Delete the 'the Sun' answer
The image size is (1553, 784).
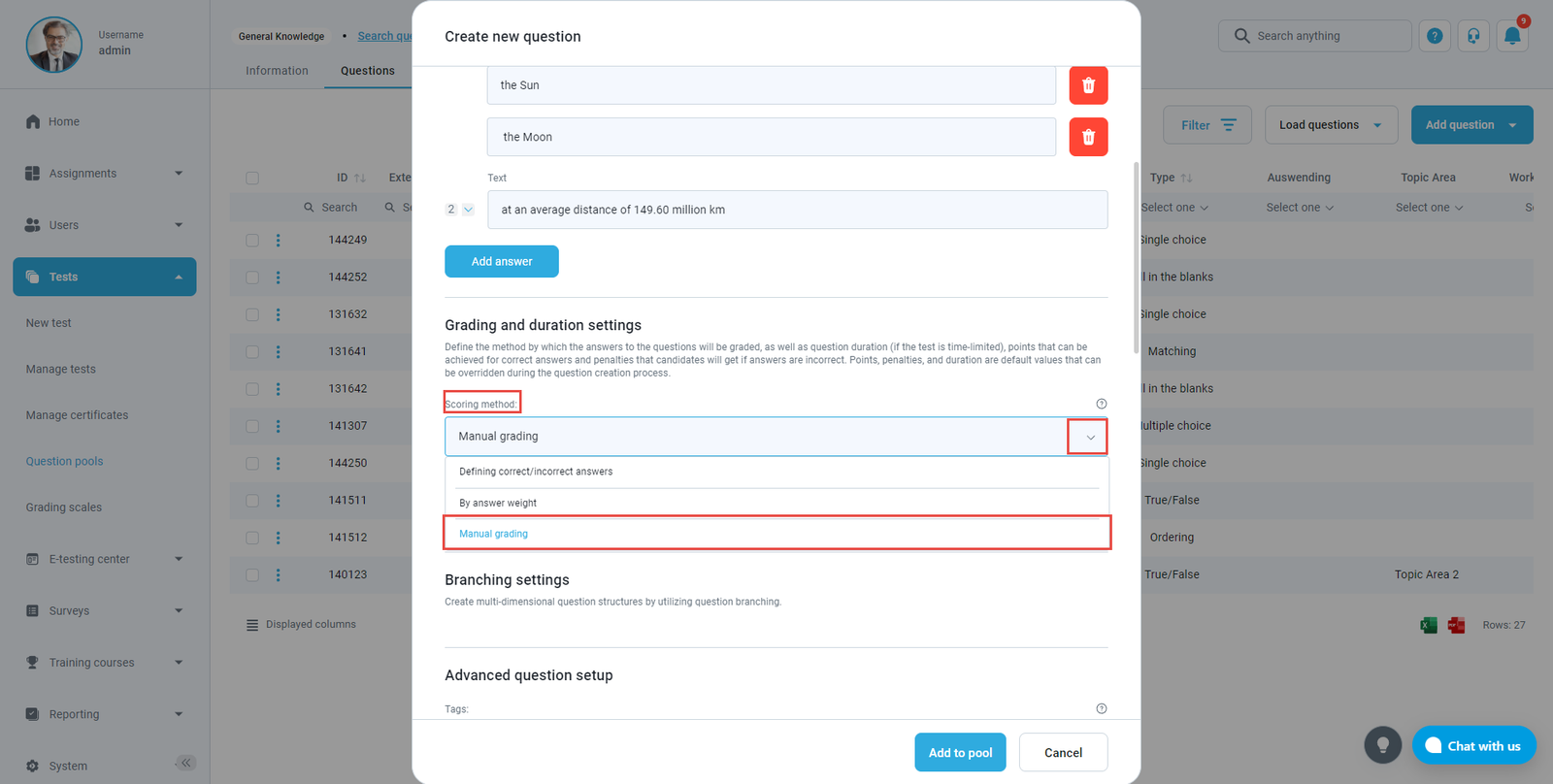point(1088,85)
